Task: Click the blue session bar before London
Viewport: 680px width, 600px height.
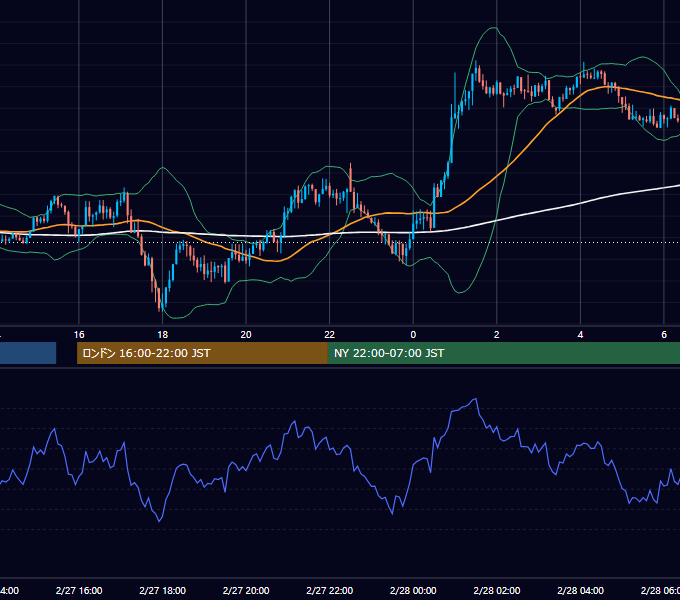Action: [28, 353]
